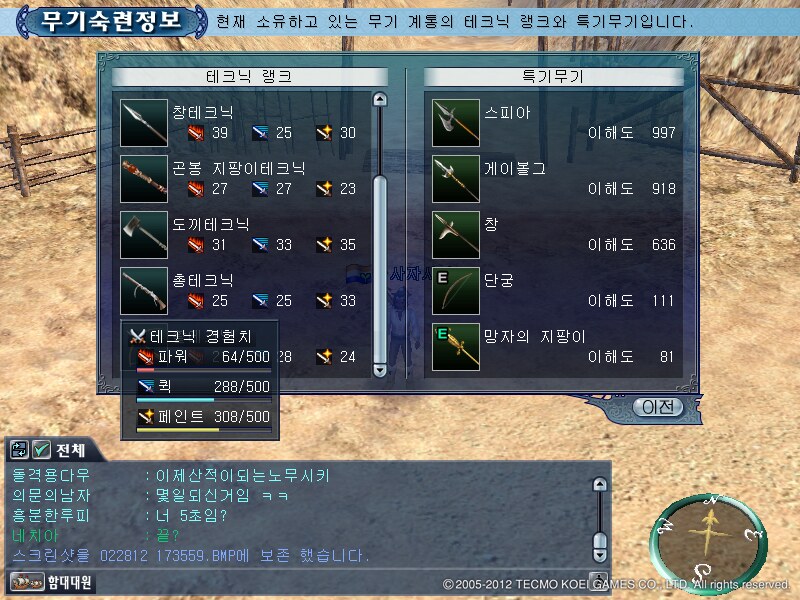Click the chat log scroll-up arrow

(600, 484)
